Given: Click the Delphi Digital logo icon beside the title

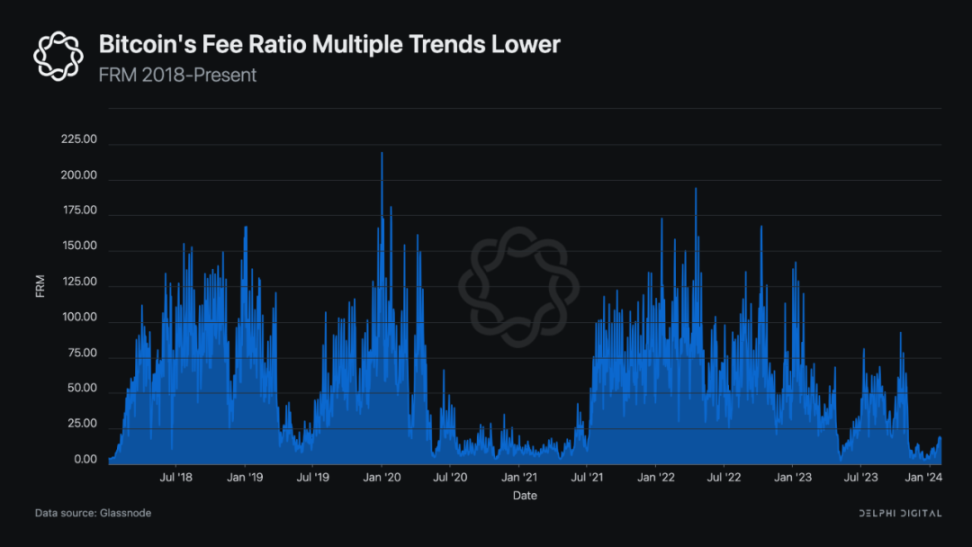Looking at the screenshot, I should 58,56.
